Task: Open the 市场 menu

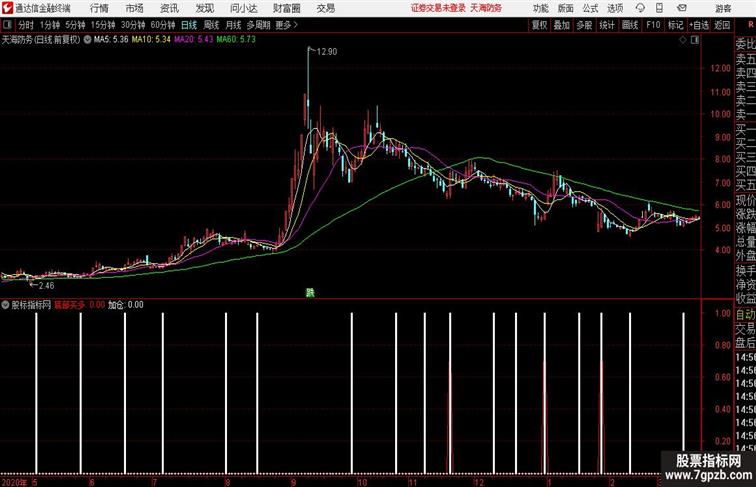Action: click(135, 8)
